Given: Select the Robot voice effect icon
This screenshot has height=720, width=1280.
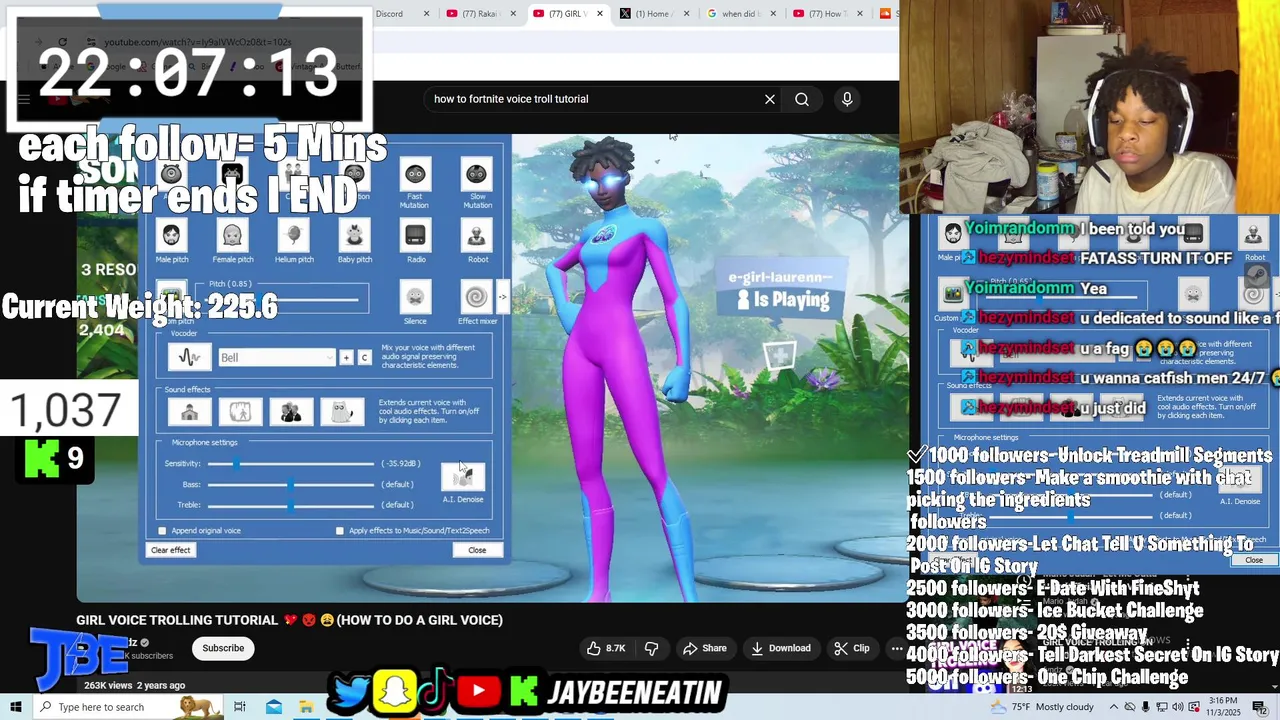Looking at the screenshot, I should click(x=477, y=236).
